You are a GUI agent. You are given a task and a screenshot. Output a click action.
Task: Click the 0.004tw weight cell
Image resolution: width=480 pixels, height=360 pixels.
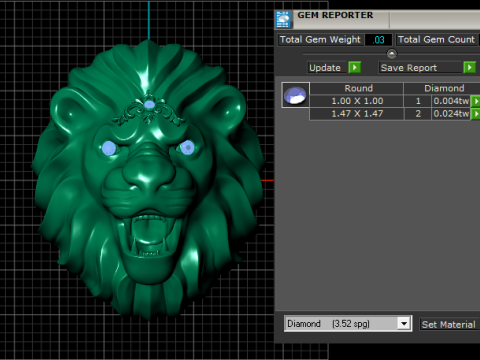click(x=451, y=101)
